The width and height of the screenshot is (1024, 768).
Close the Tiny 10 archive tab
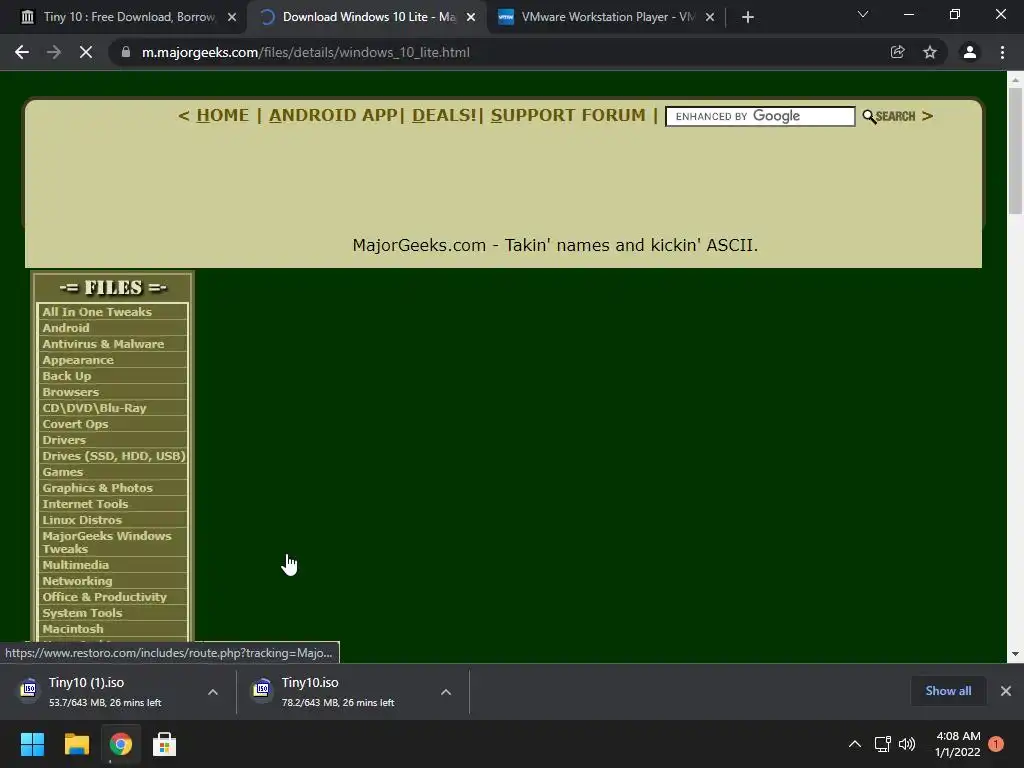click(x=232, y=17)
